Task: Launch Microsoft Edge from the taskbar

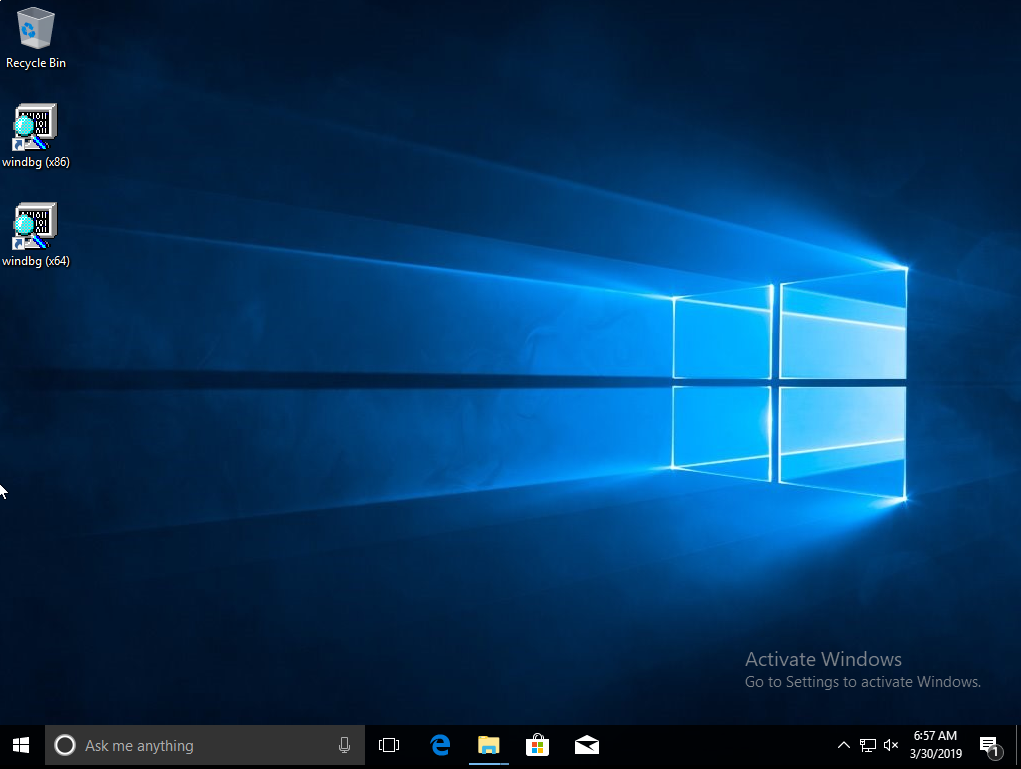Action: (x=440, y=745)
